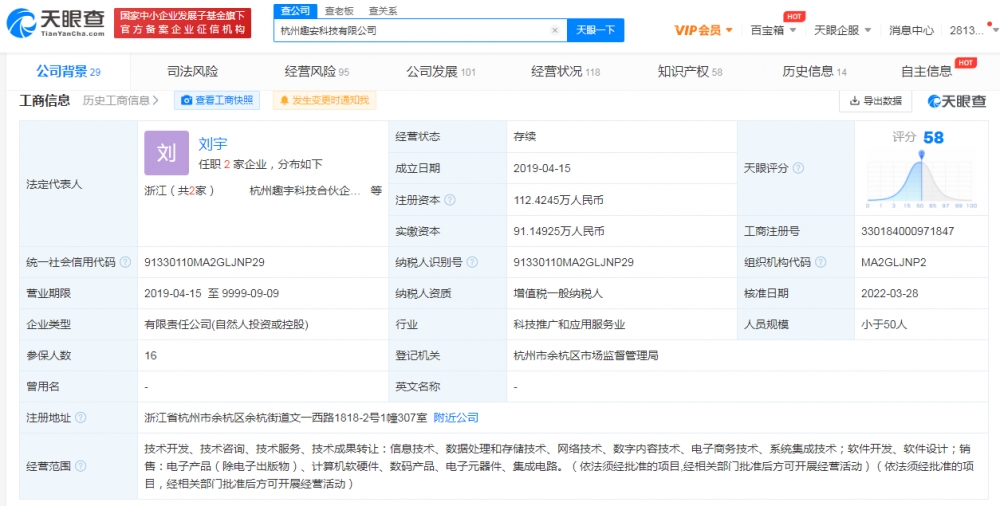Expand 历史工商信息 chevron link
Screen dimensions: 1000x506
click(x=121, y=100)
